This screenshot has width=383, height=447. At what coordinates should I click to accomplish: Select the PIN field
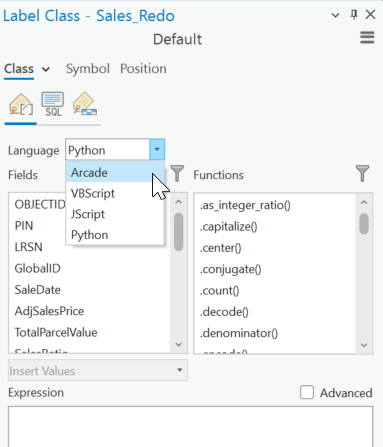(x=24, y=226)
